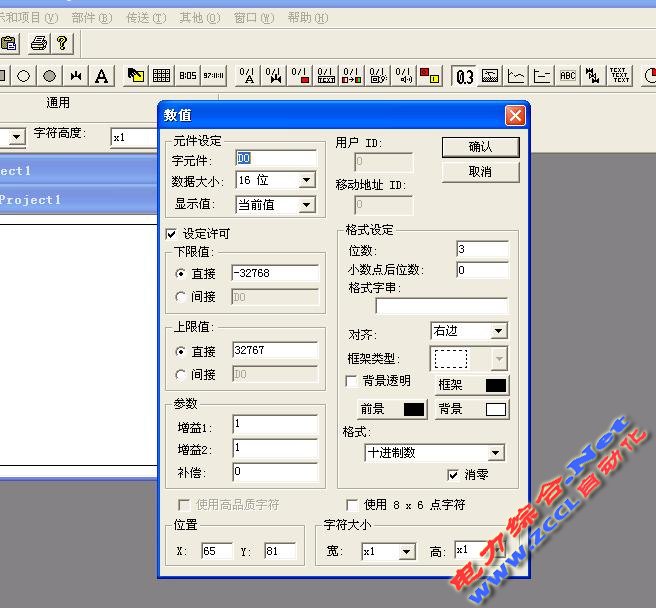Click the yellow question mark help icon

coord(62,43)
